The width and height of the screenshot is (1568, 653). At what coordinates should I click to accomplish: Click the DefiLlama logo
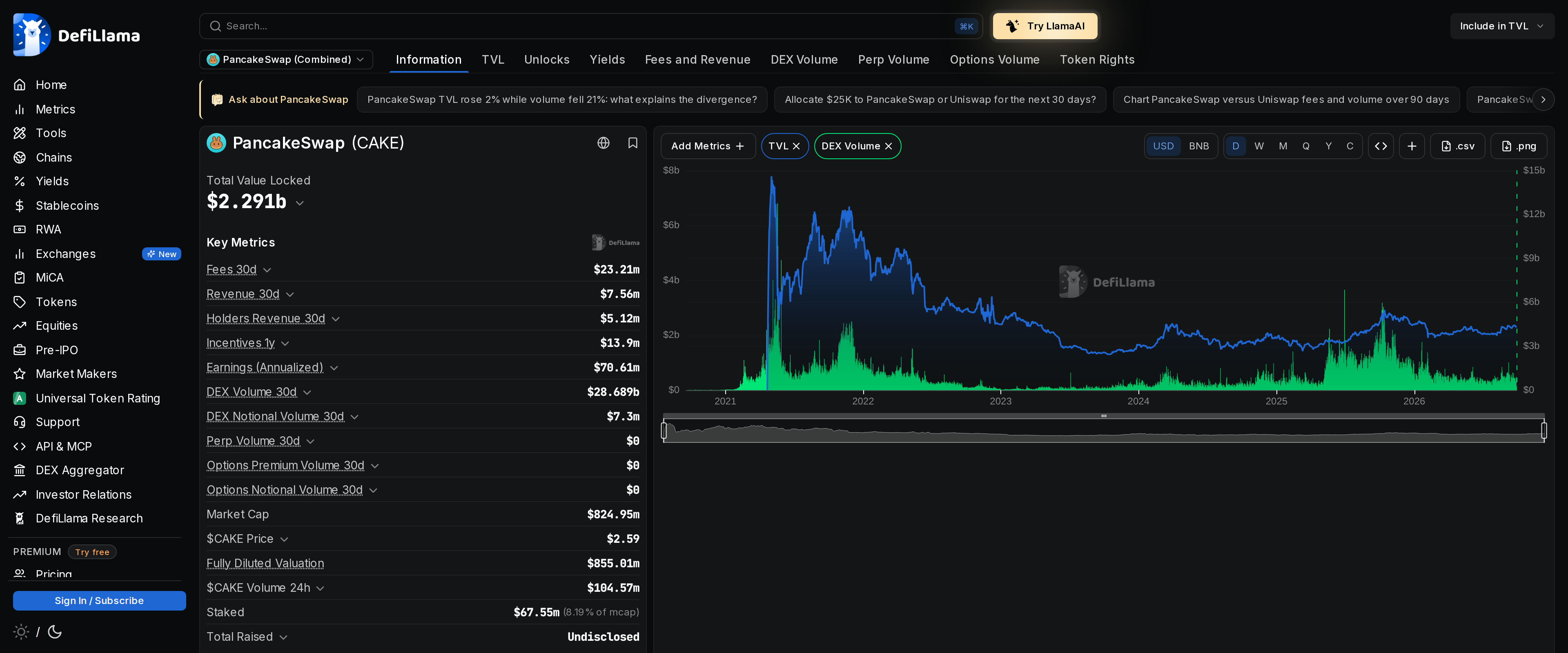pyautogui.click(x=77, y=35)
